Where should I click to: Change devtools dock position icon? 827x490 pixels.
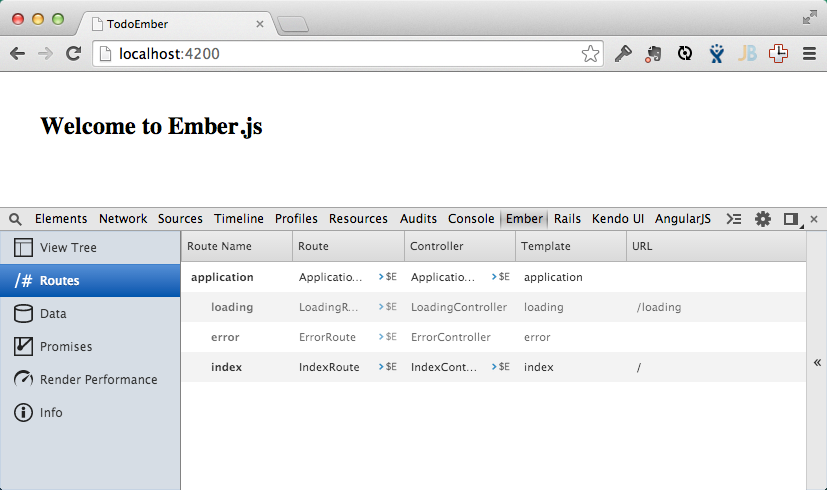click(x=791, y=219)
